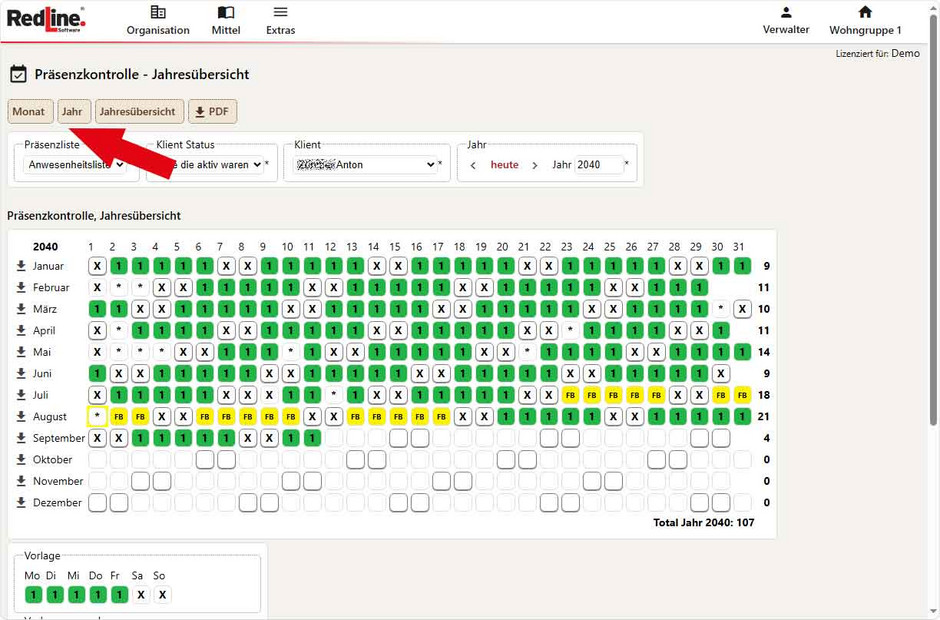This screenshot has width=940, height=620.
Task: Open the Verwalter user account icon
Action: [x=786, y=13]
